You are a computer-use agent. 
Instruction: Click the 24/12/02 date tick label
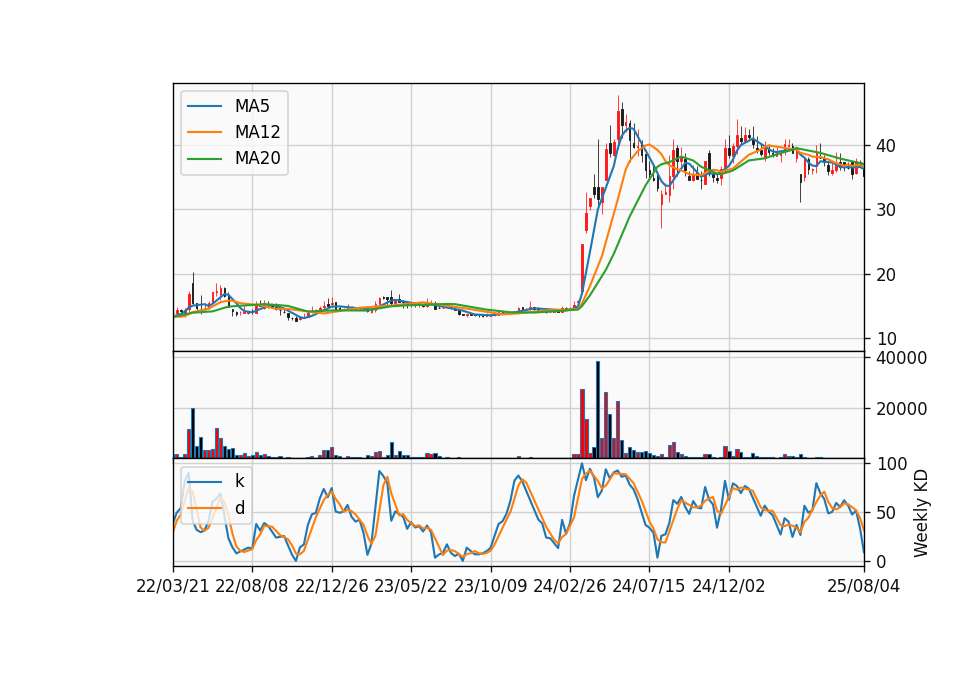coord(729,586)
